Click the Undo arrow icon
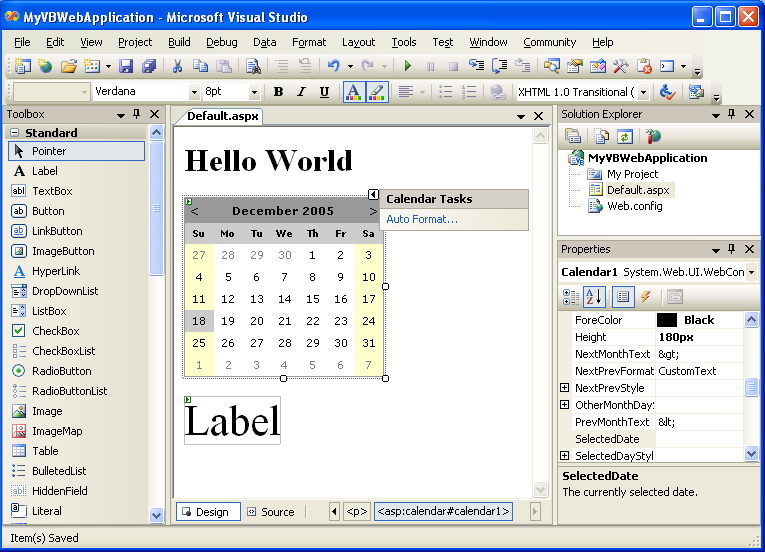Viewport: 765px width, 552px height. pos(333,67)
